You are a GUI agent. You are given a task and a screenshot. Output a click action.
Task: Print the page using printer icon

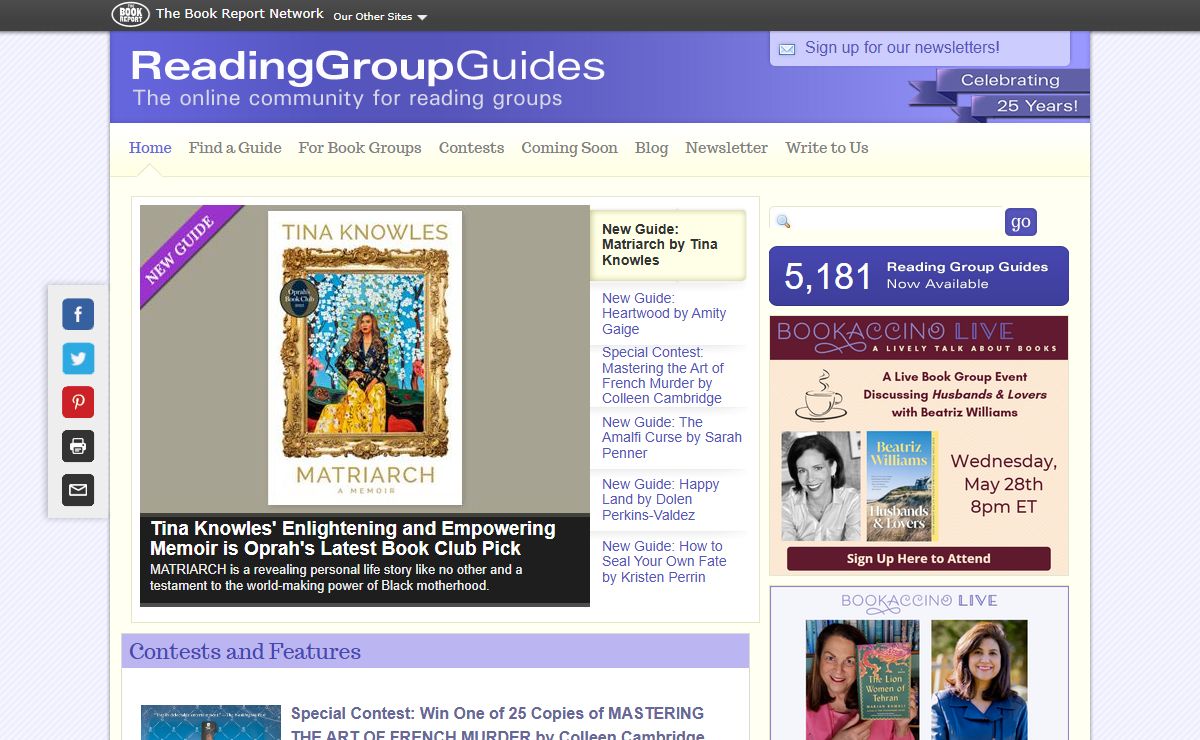click(78, 446)
